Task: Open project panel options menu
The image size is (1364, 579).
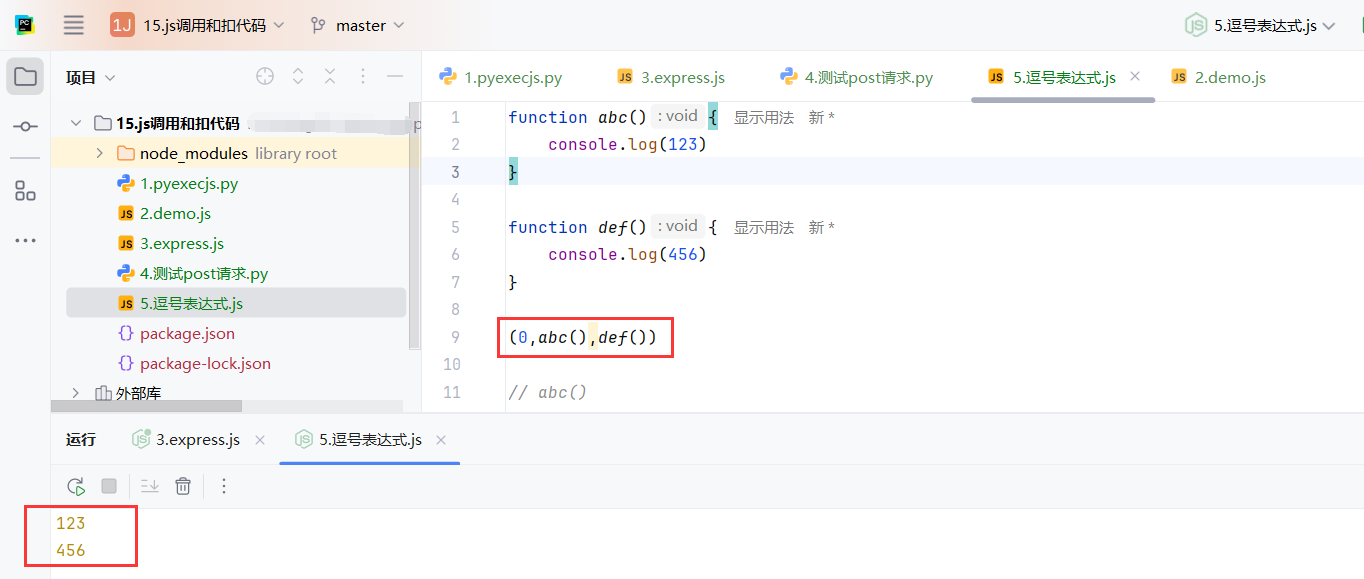Action: tap(363, 77)
